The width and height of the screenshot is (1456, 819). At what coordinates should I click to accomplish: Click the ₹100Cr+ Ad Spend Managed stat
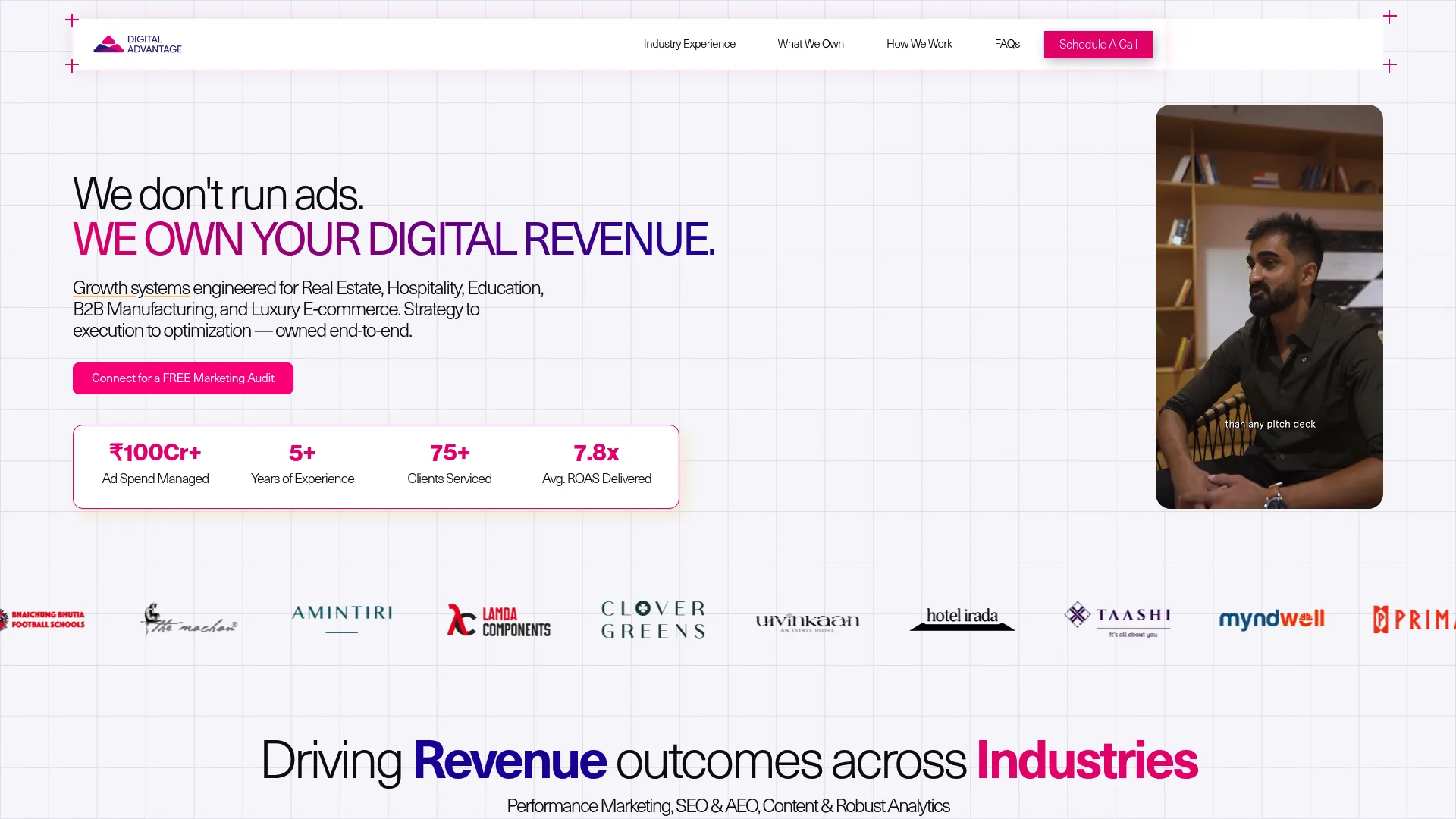[155, 464]
